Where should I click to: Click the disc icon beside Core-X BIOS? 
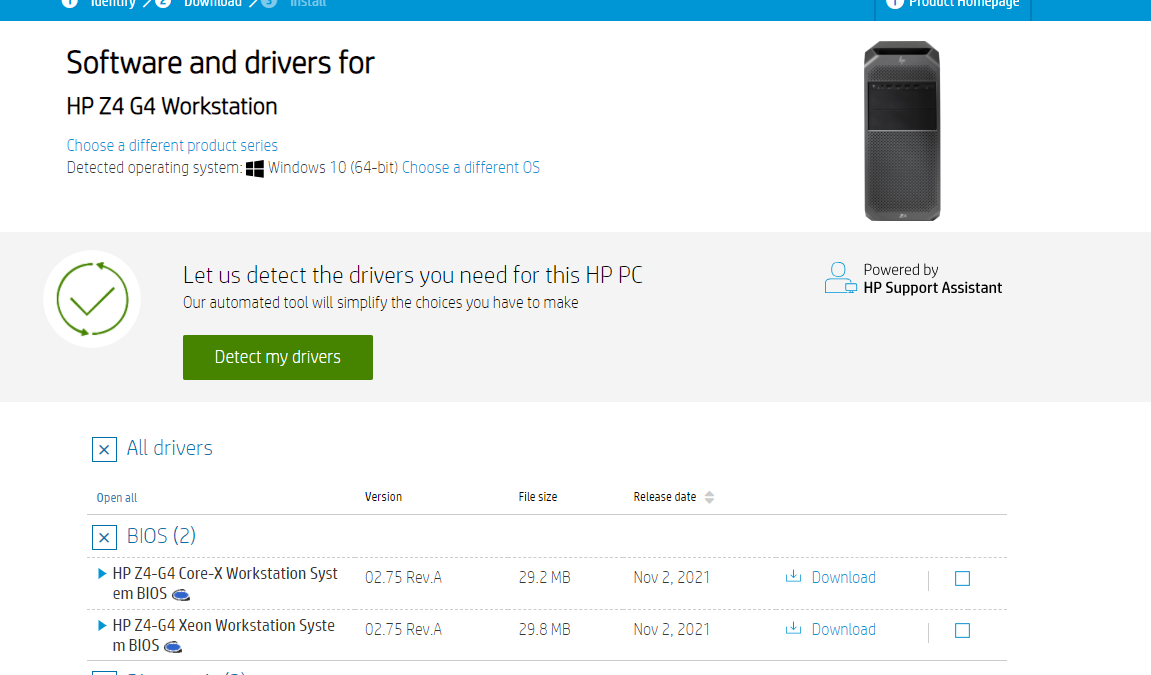pos(181,595)
